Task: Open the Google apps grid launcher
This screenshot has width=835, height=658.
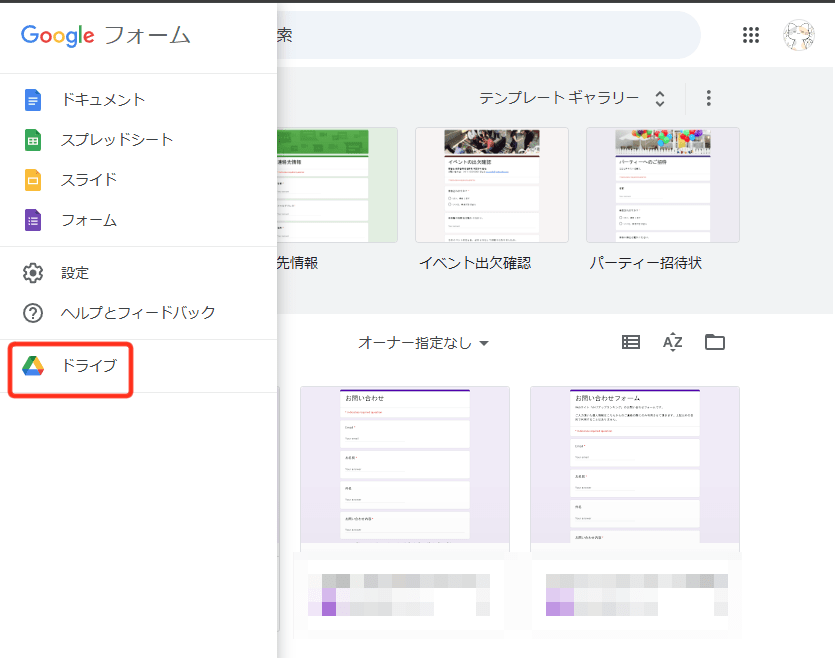Action: pyautogui.click(x=750, y=35)
